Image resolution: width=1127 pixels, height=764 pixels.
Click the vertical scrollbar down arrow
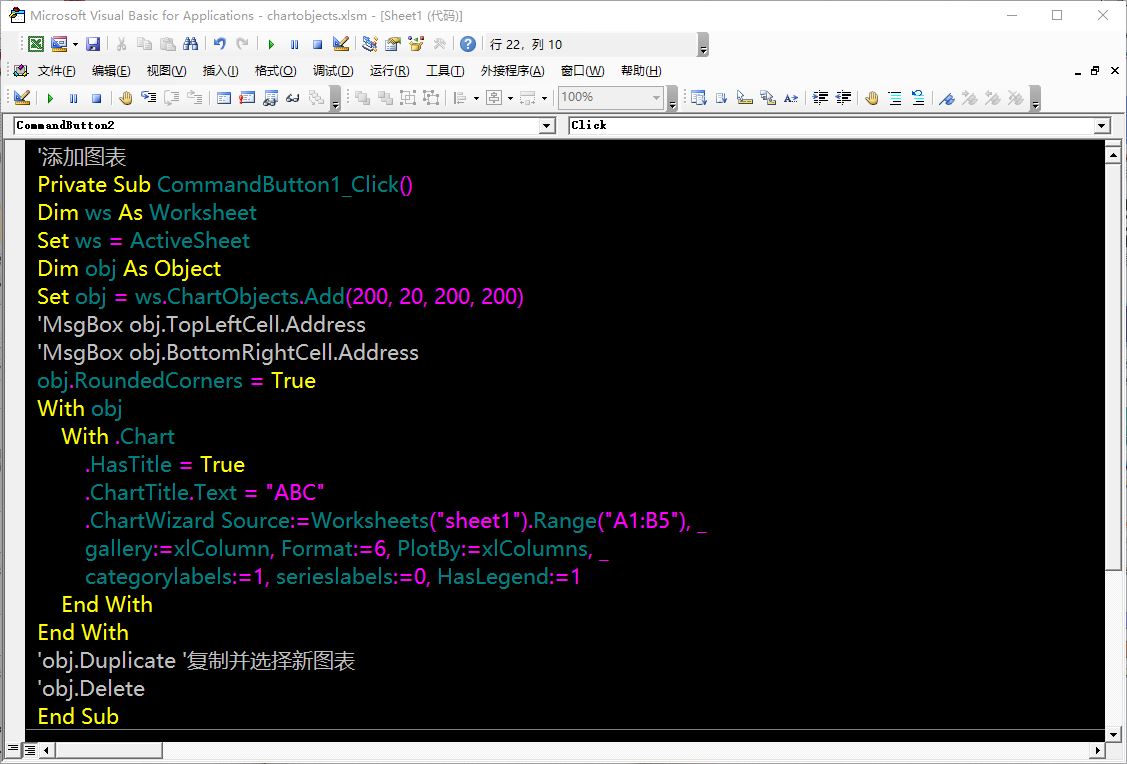click(1113, 735)
